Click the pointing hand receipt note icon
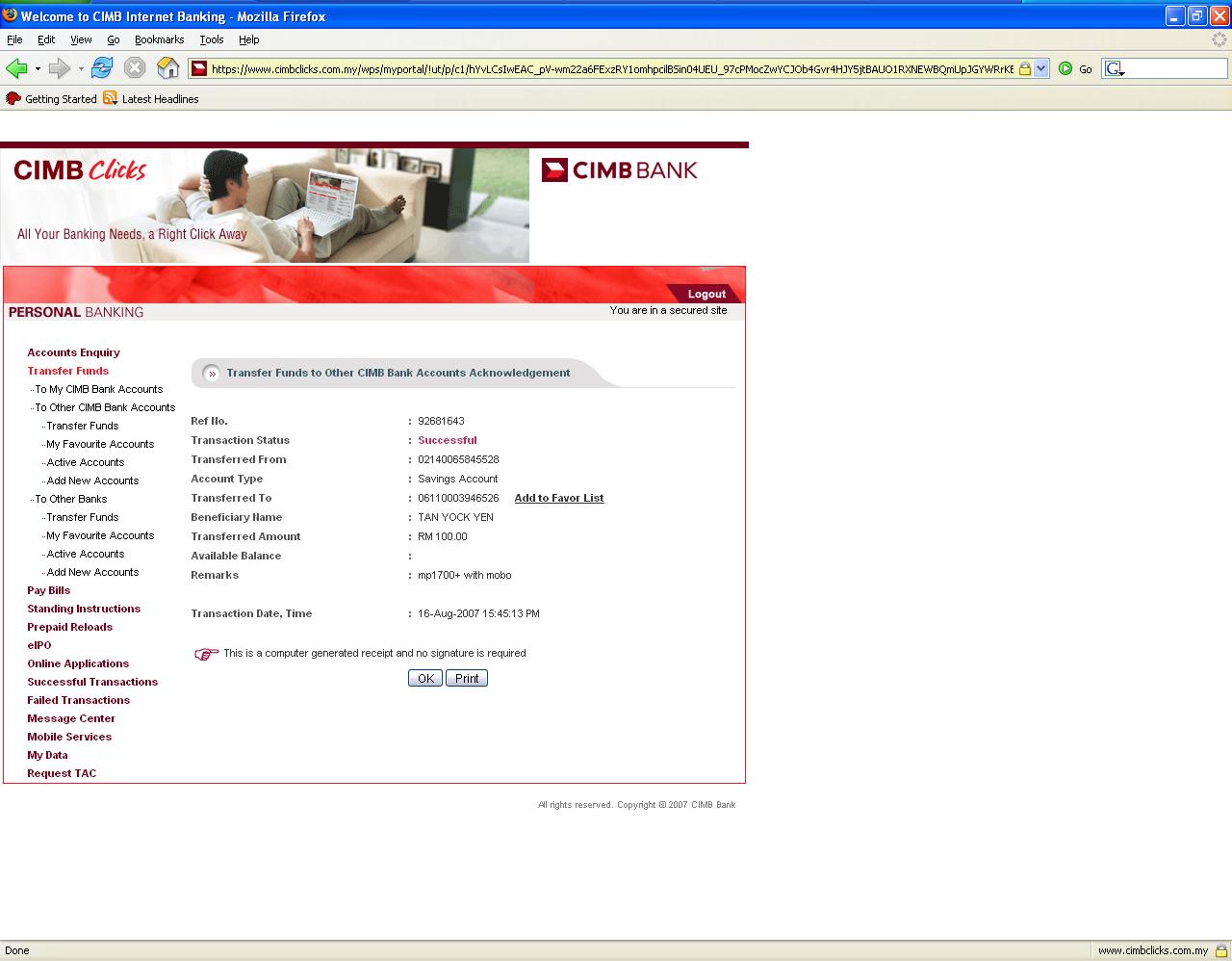This screenshot has height=961, width=1232. tap(206, 654)
